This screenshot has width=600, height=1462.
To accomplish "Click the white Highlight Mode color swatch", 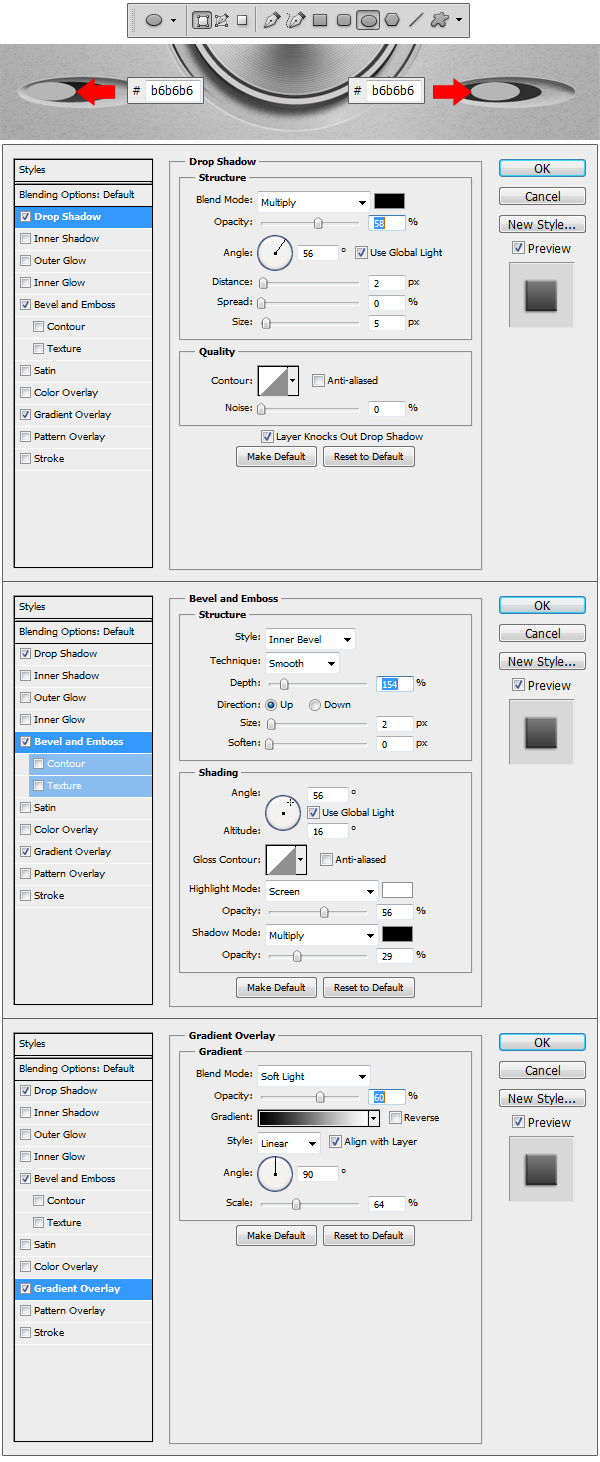I will pyautogui.click(x=397, y=890).
